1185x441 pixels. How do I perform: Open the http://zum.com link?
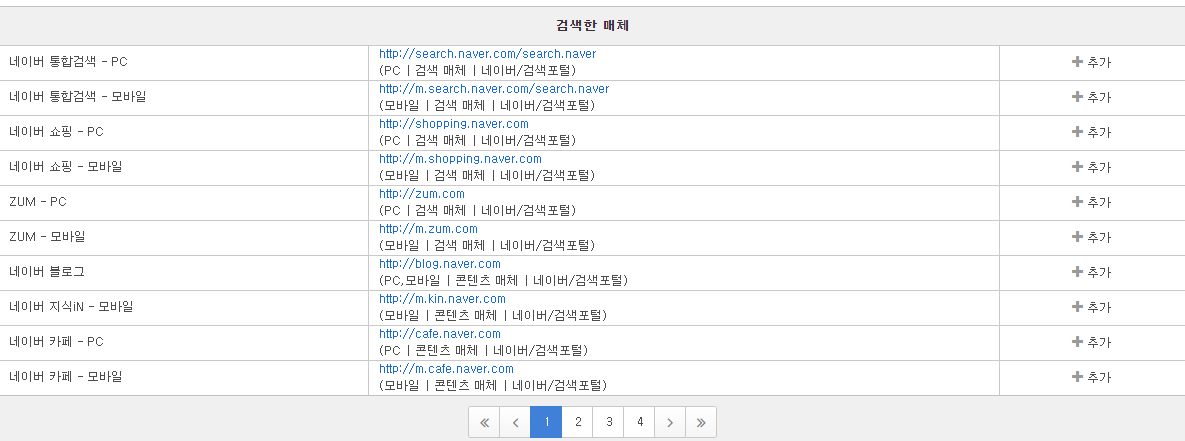click(x=422, y=194)
